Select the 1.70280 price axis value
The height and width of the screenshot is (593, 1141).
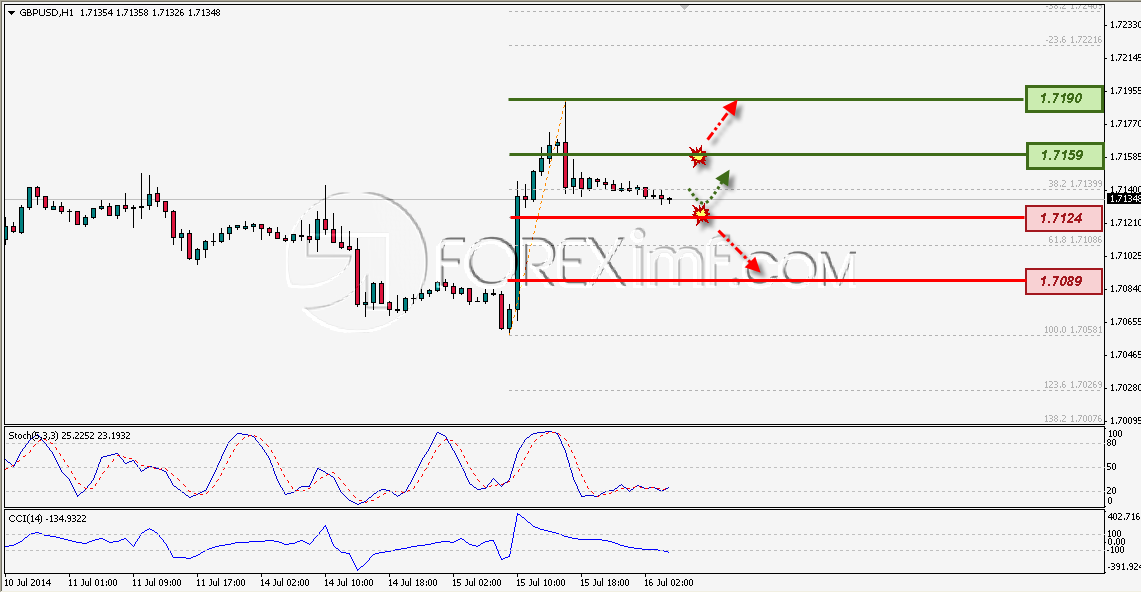click(1124, 388)
